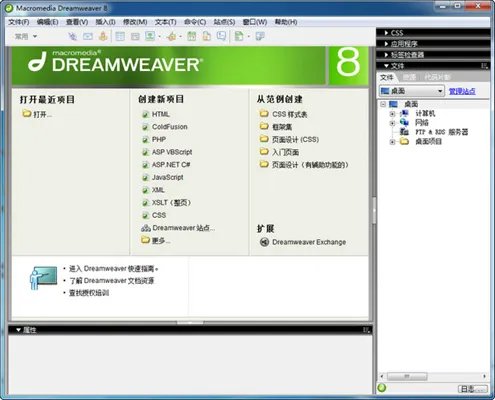Screen dimensions: 495x400
Task: Insert a Hyperlink from the toolbar
Action: click(72, 36)
